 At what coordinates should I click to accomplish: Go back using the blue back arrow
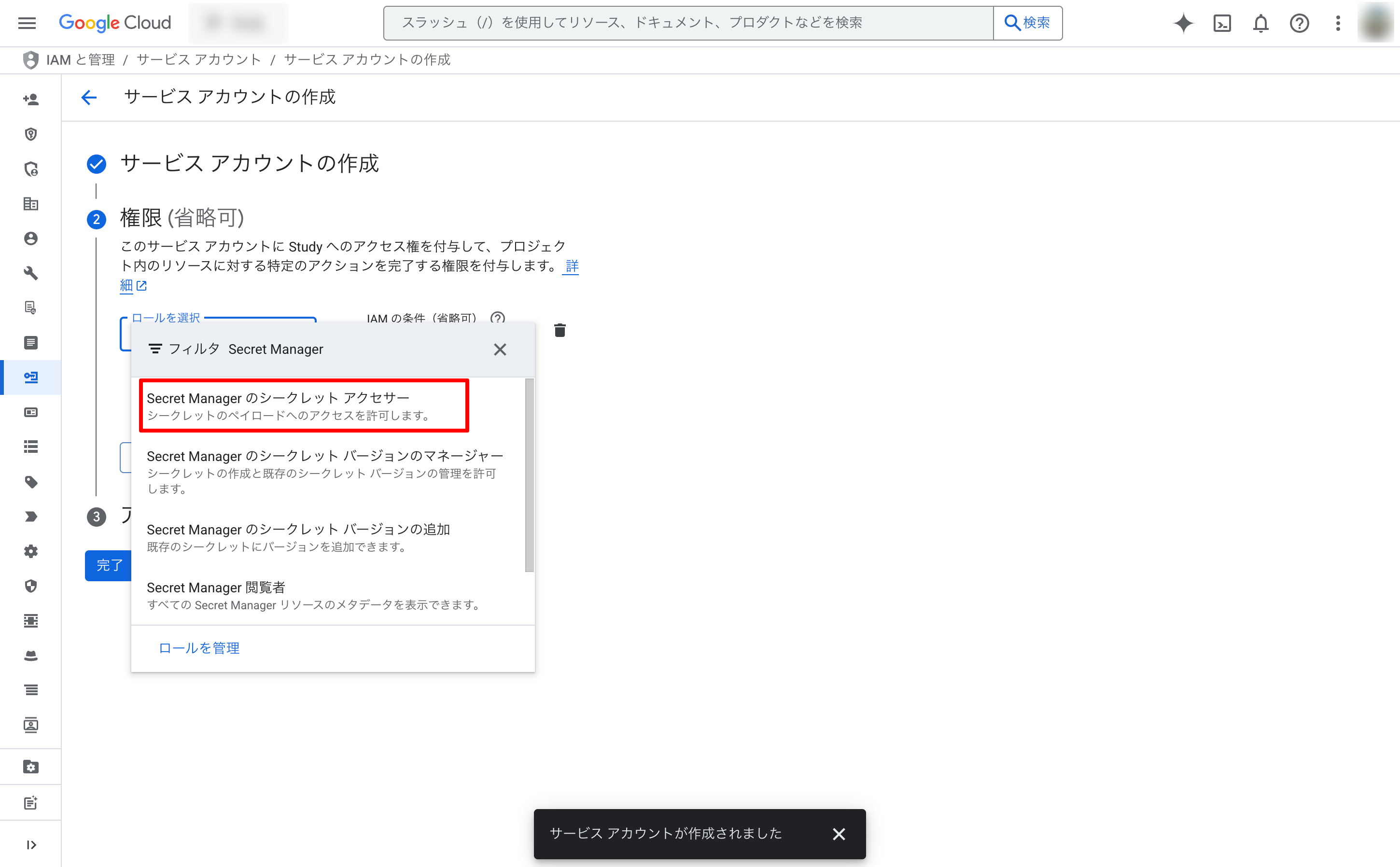pos(89,98)
